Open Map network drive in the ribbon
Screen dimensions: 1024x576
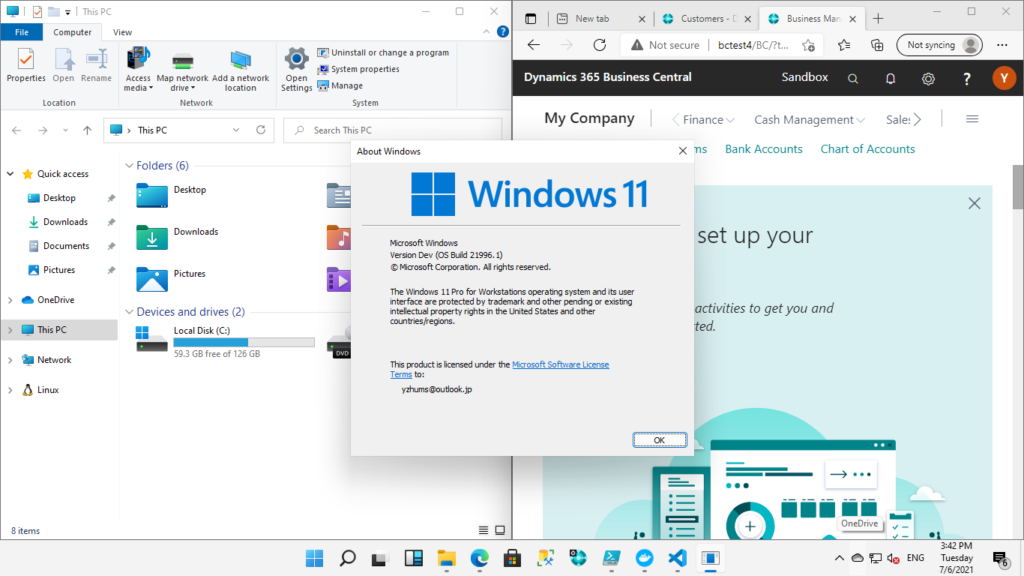tap(182, 70)
